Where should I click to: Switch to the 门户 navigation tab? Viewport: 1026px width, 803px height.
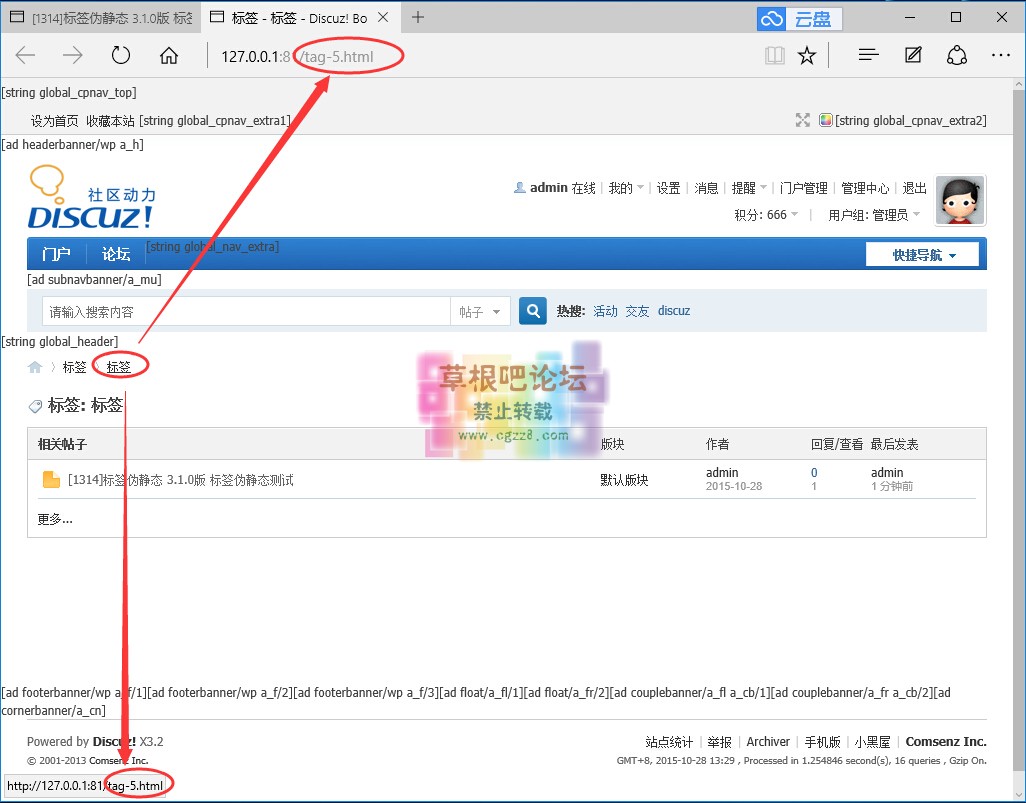tap(56, 253)
